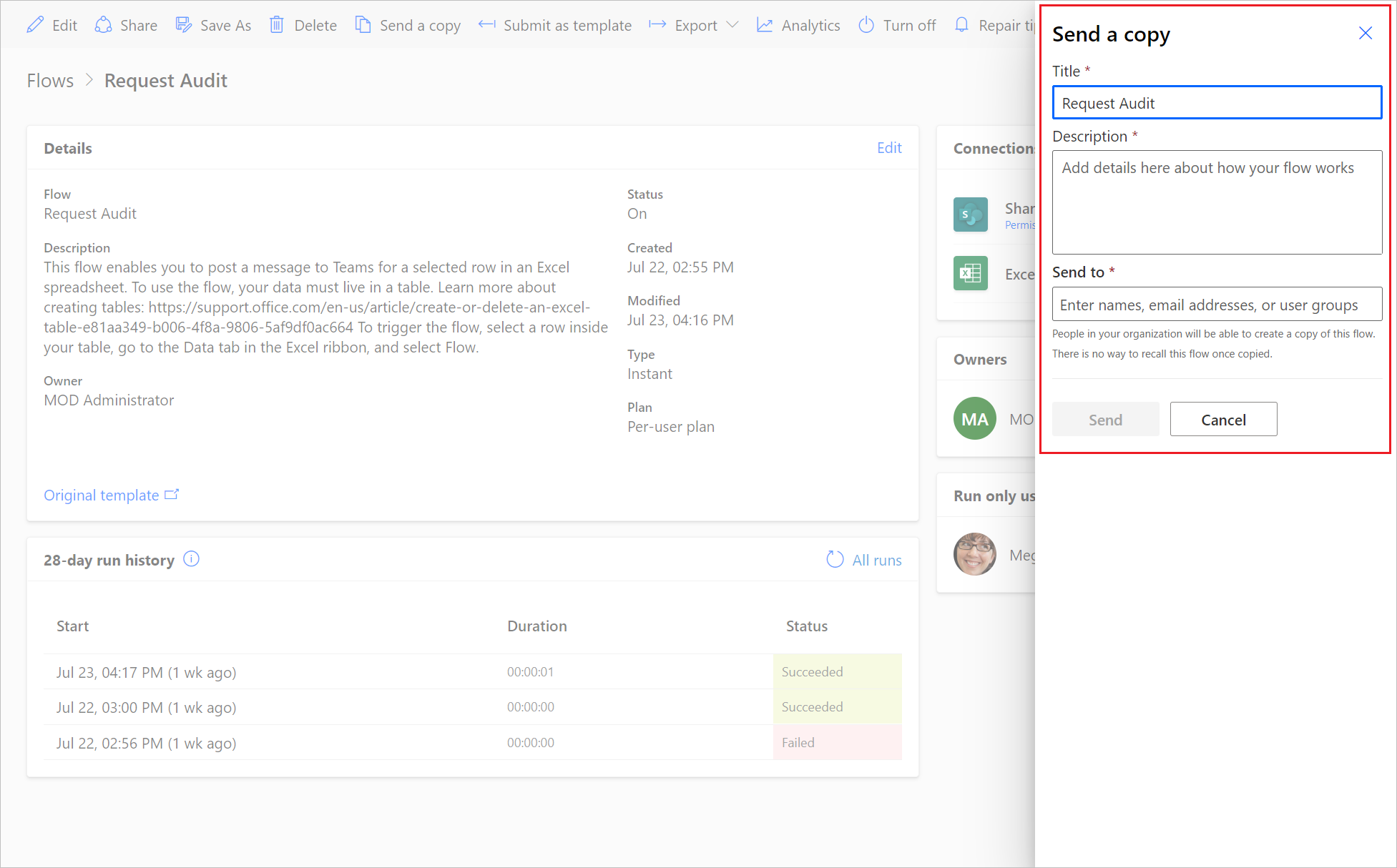Click the Original template link
Image resolution: width=1397 pixels, height=868 pixels.
(x=113, y=495)
